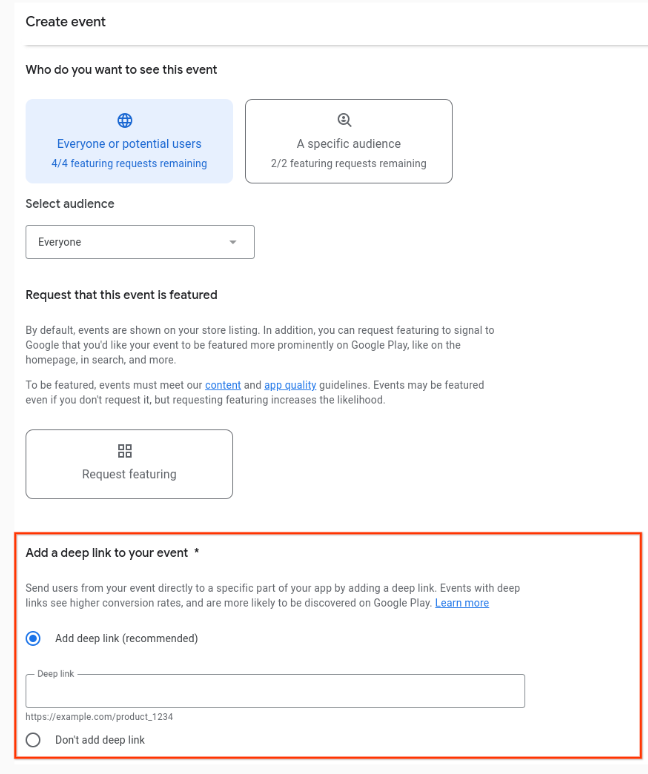Open the content guidelines link
This screenshot has width=648, height=774.
[x=223, y=385]
